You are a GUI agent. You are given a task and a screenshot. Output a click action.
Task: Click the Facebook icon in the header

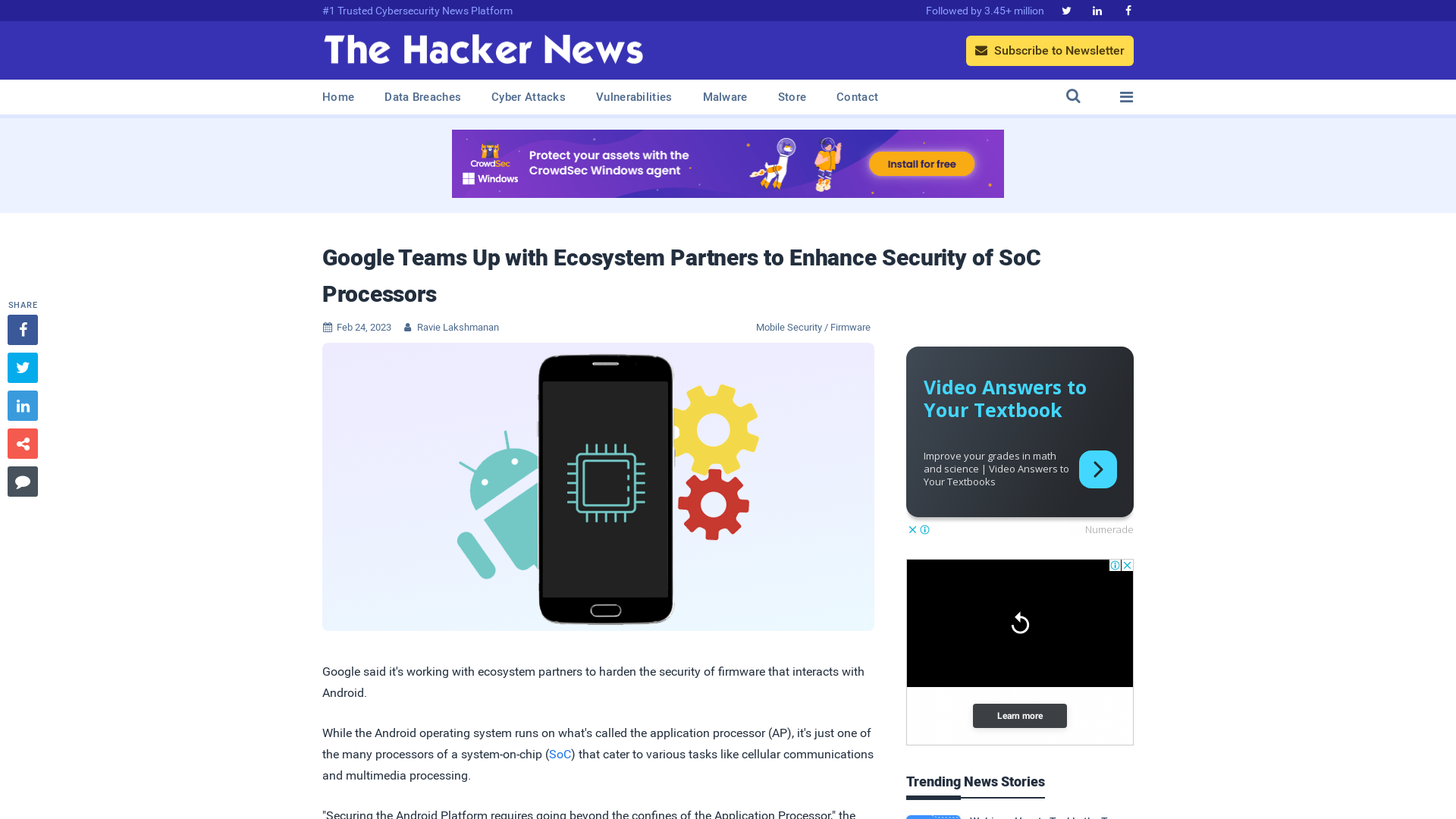(x=1128, y=10)
